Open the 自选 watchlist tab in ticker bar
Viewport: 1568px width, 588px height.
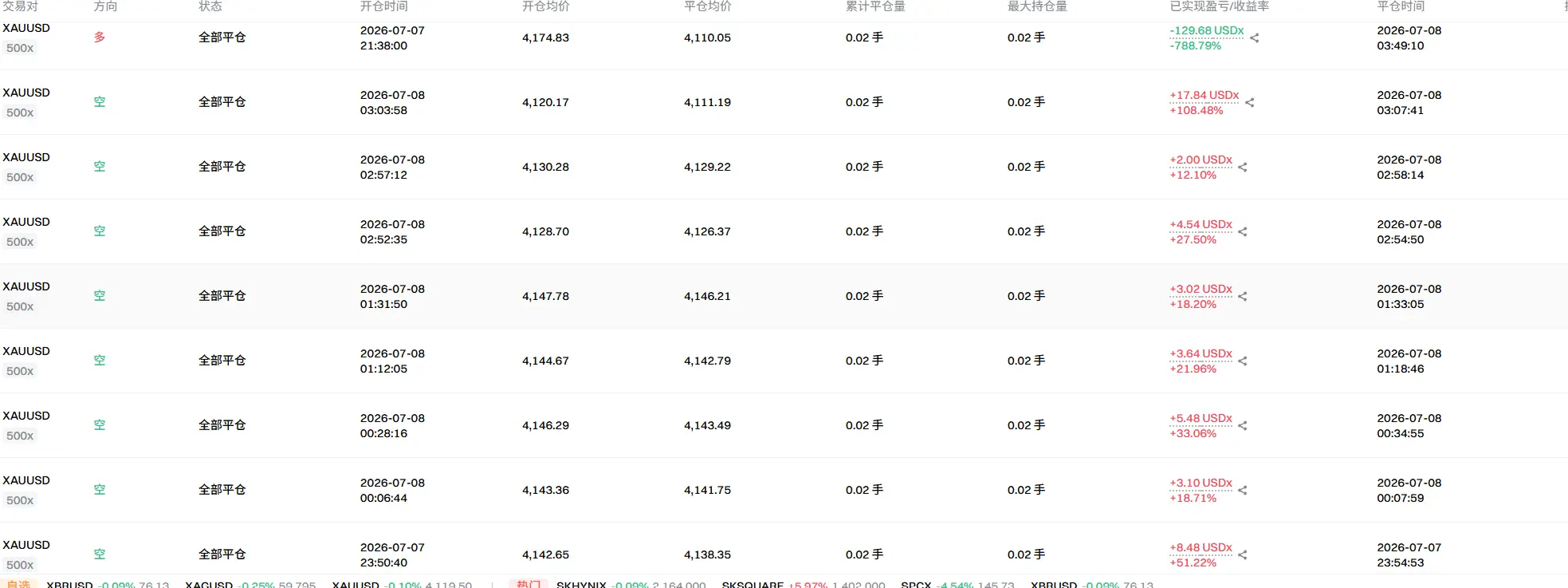point(18,584)
